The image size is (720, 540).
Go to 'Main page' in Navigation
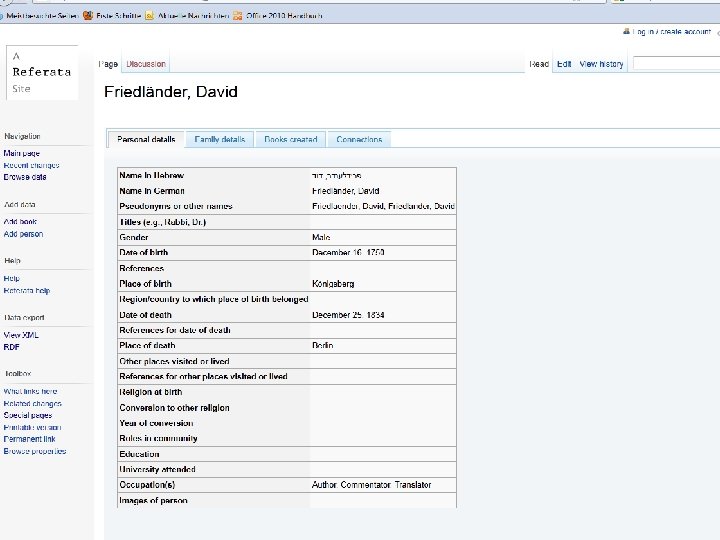point(22,153)
